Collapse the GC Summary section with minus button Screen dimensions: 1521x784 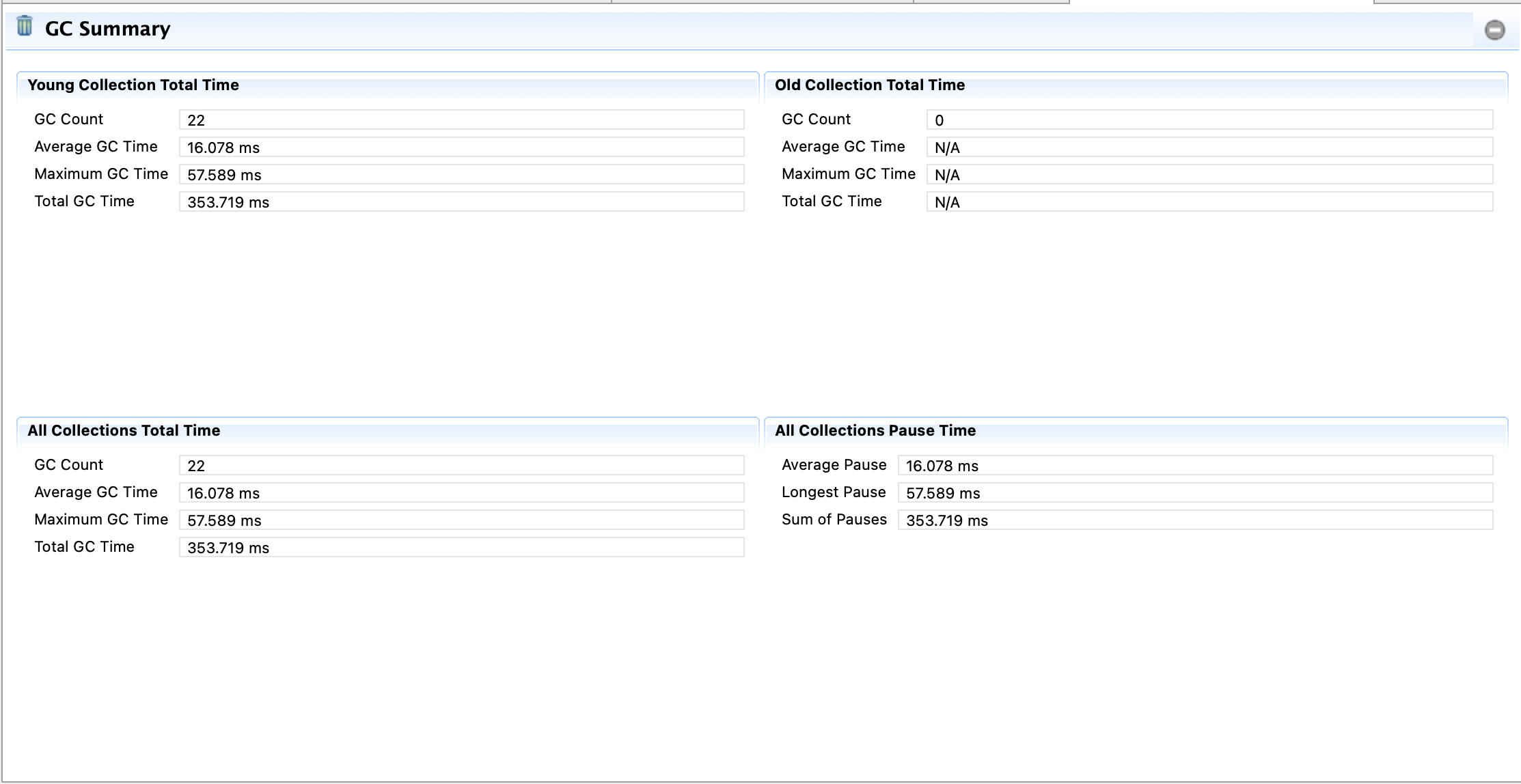tap(1494, 30)
